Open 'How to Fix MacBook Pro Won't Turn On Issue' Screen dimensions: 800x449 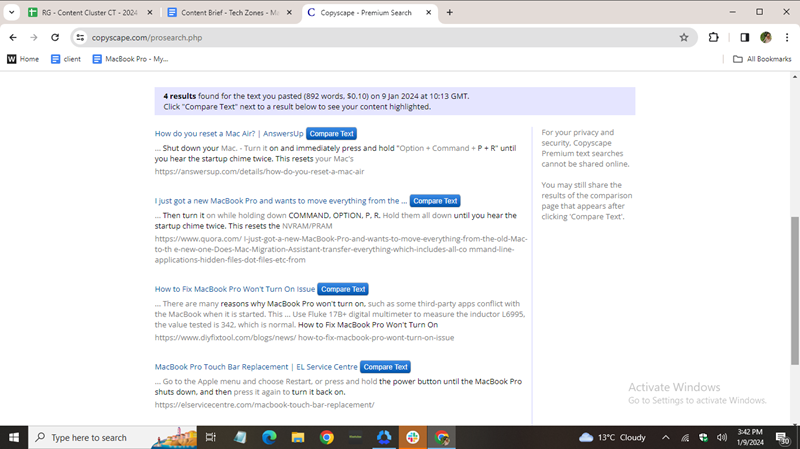coord(235,289)
